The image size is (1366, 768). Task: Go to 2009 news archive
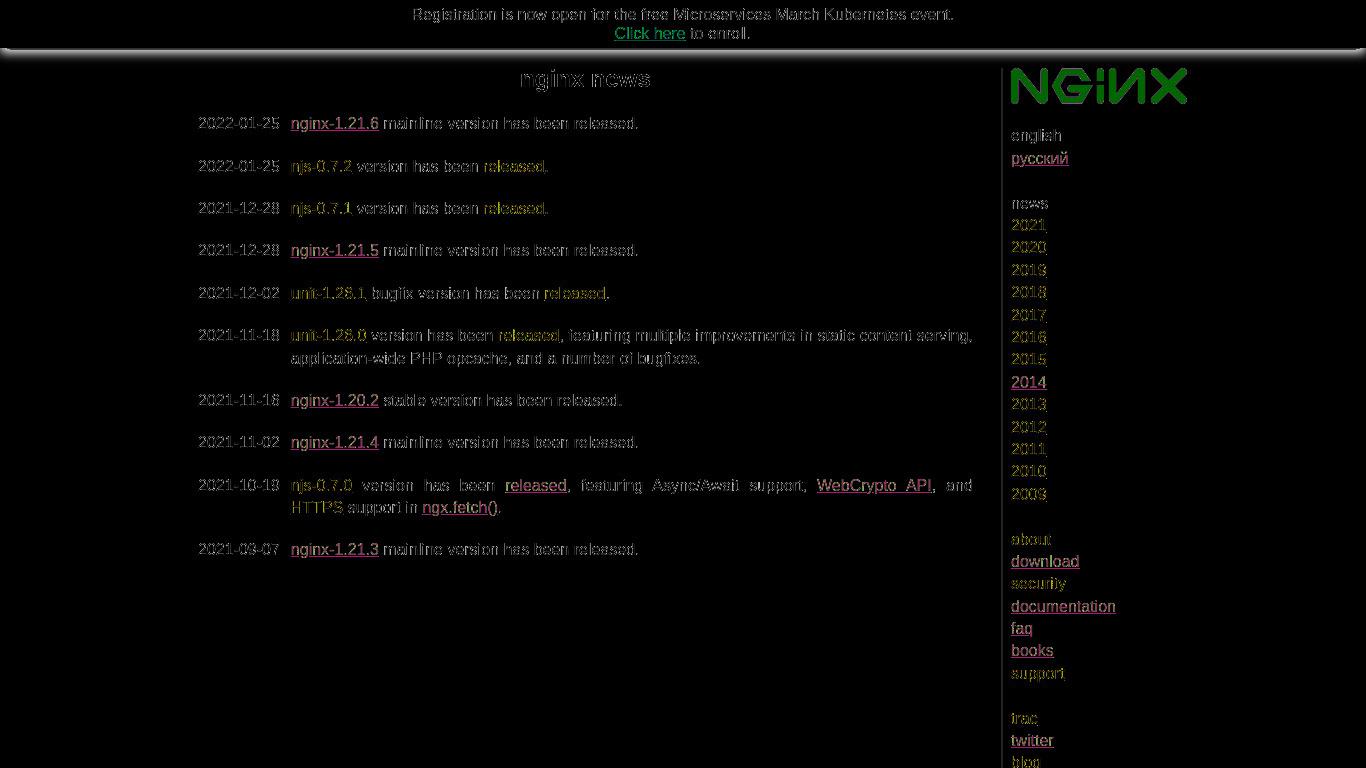[x=1028, y=495]
